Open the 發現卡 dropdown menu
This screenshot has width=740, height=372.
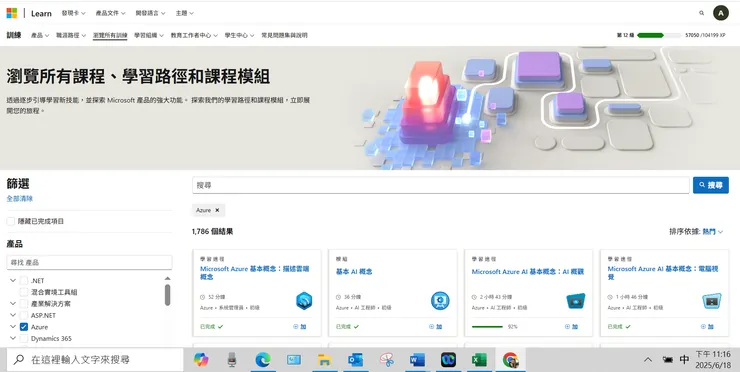73,13
